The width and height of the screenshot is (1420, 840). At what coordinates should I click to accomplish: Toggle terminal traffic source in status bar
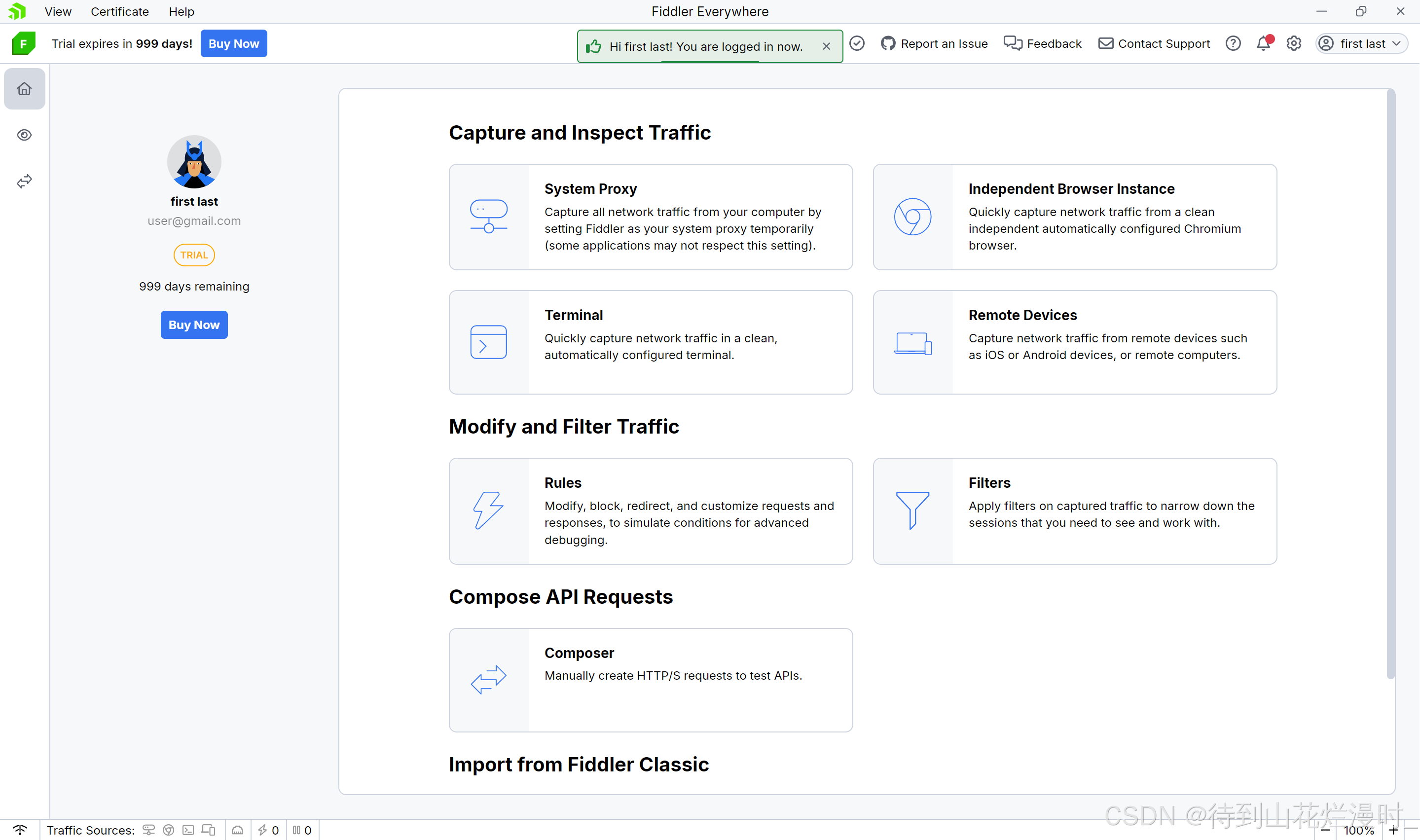(188, 830)
